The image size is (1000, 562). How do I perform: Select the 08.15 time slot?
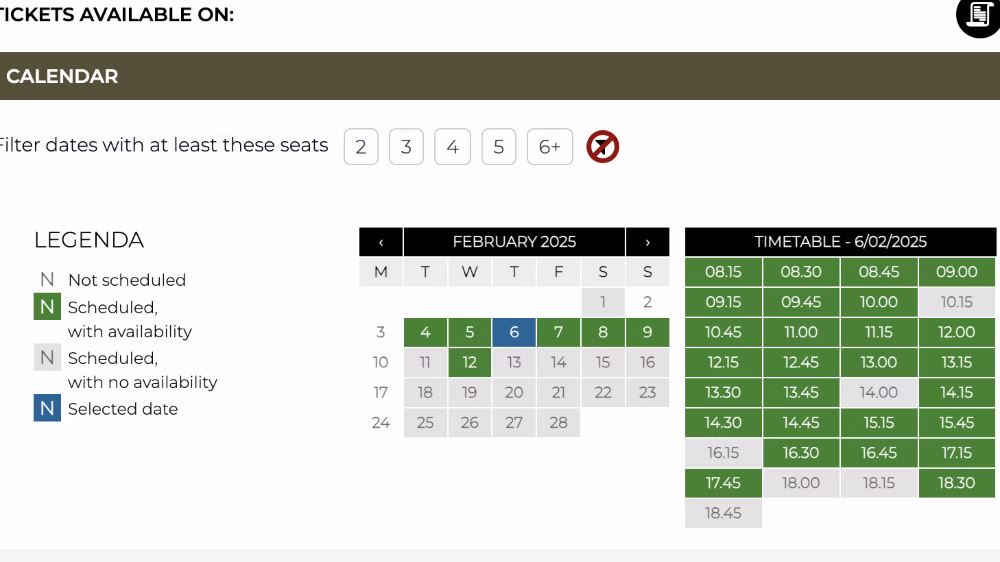[x=723, y=272]
